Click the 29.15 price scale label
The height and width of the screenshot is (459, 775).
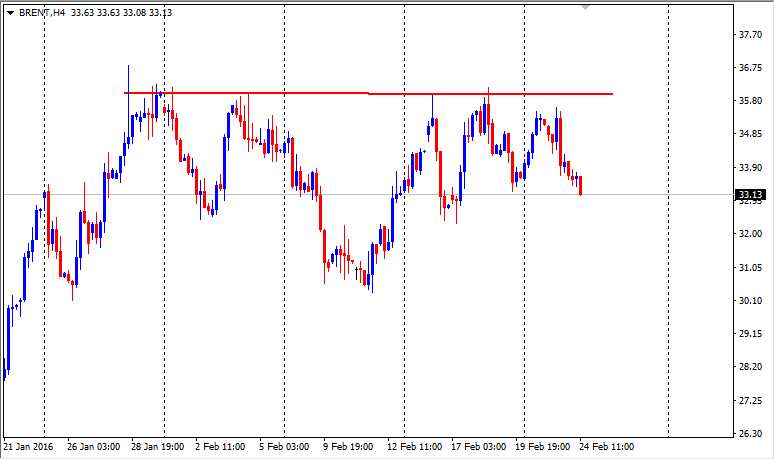750,334
